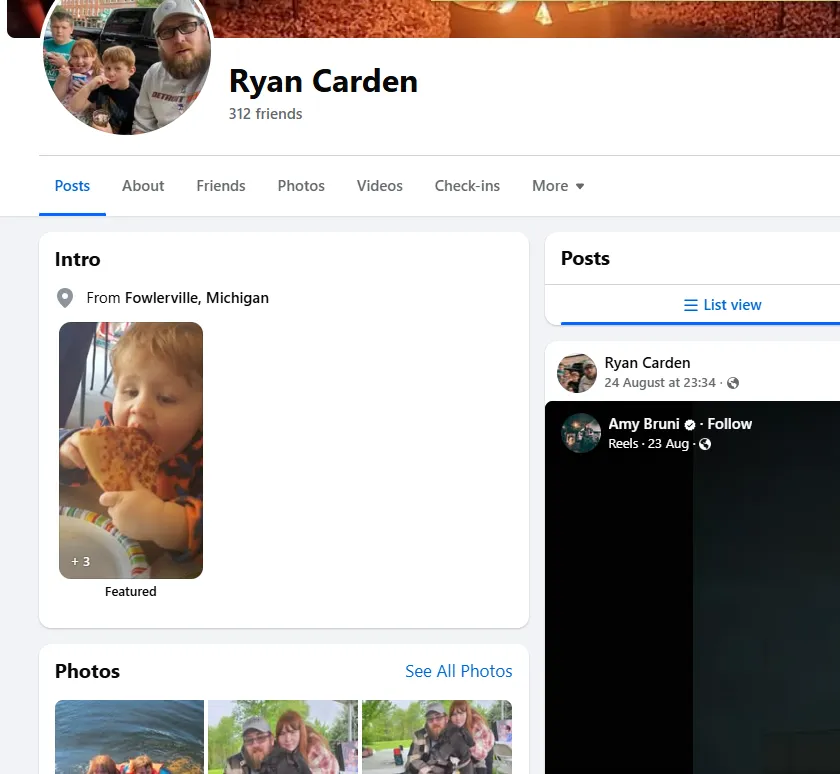The height and width of the screenshot is (774, 840).
Task: Go to the Photos tab
Action: [x=301, y=186]
